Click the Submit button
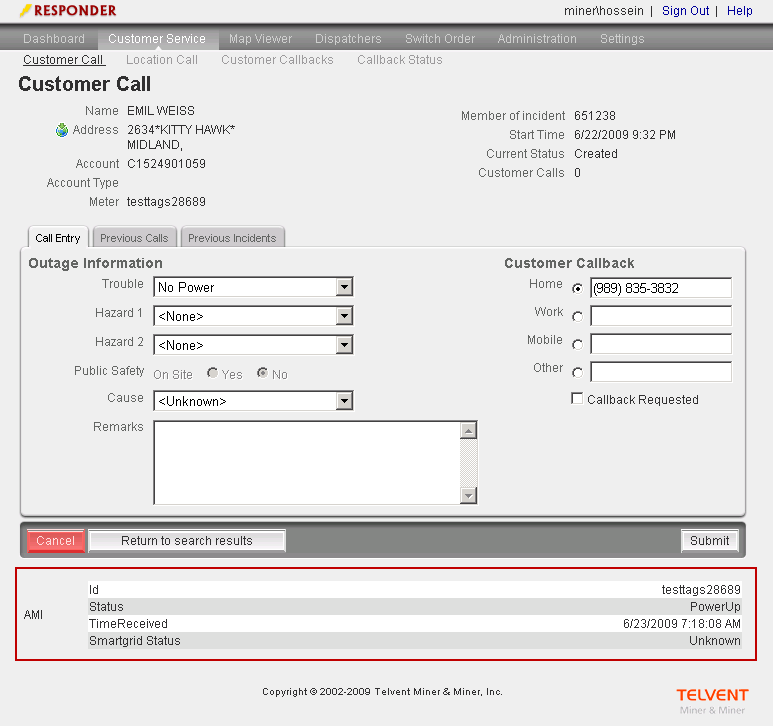 click(x=709, y=541)
